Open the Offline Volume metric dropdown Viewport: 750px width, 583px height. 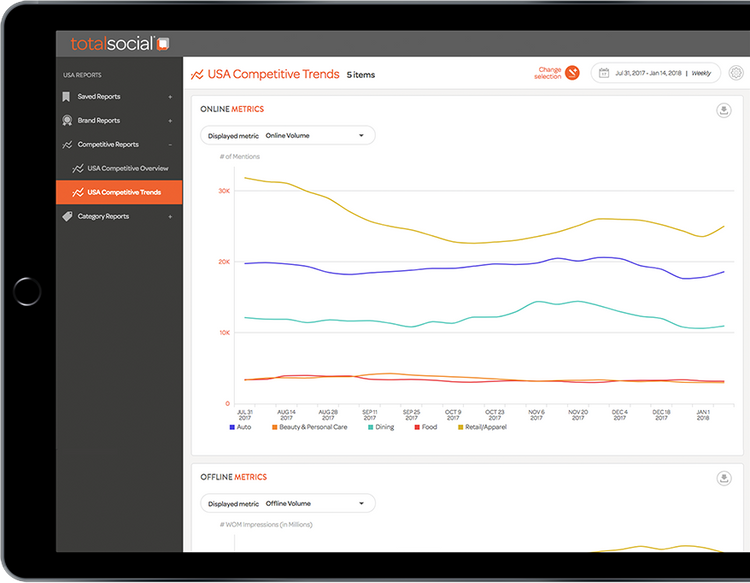point(287,503)
